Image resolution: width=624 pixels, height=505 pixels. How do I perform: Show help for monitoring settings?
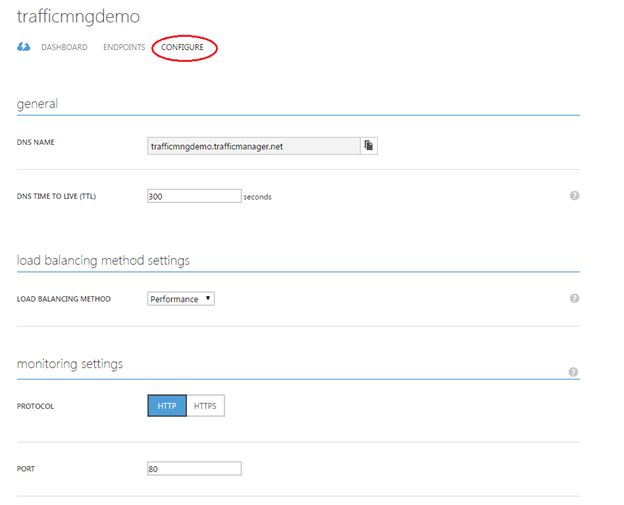(x=573, y=372)
